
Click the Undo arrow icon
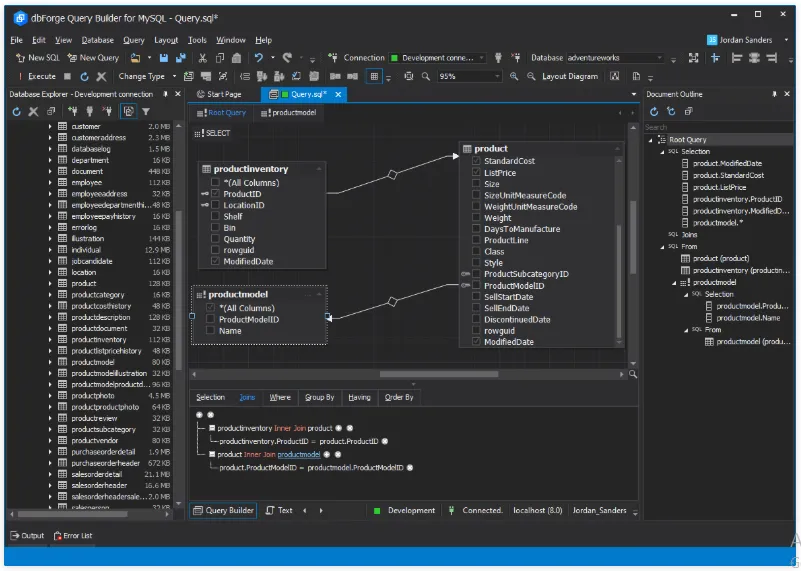click(259, 58)
